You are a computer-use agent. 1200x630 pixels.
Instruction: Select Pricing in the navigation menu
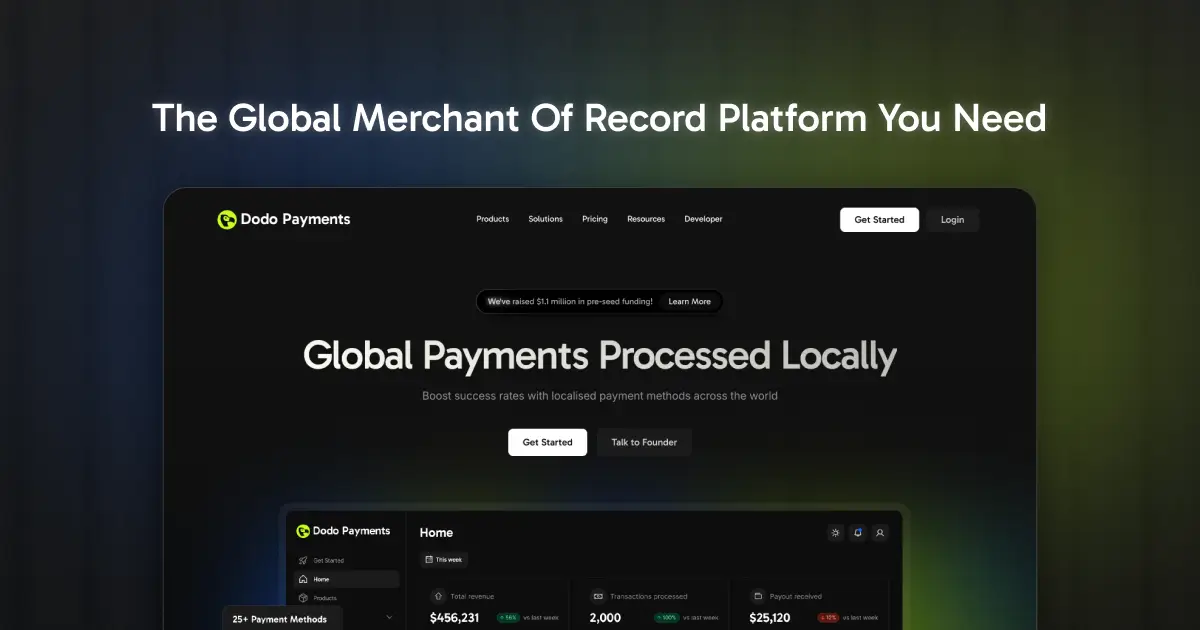pyautogui.click(x=594, y=219)
